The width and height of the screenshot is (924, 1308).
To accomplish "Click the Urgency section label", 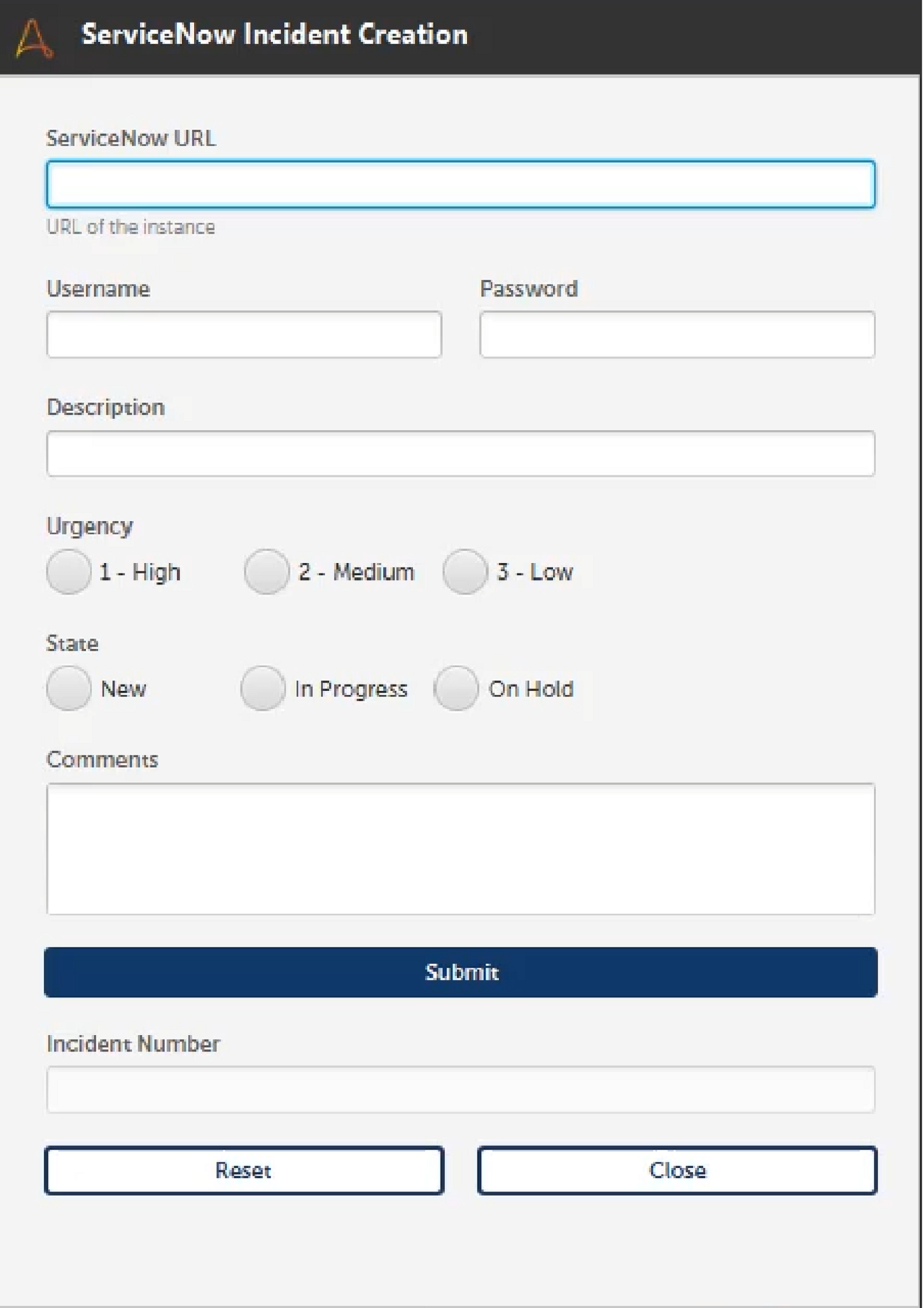I will point(90,526).
